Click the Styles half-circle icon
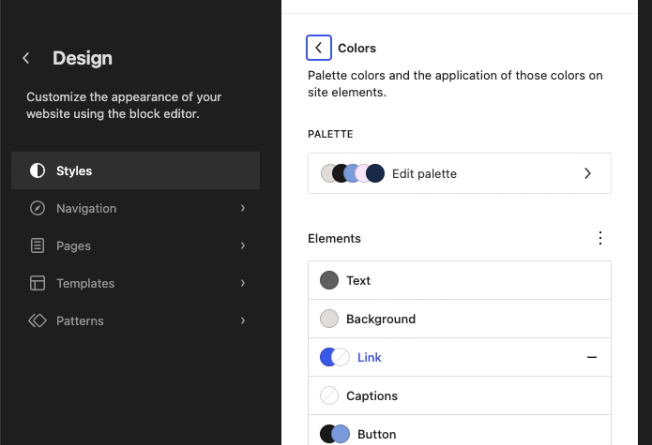 click(38, 171)
